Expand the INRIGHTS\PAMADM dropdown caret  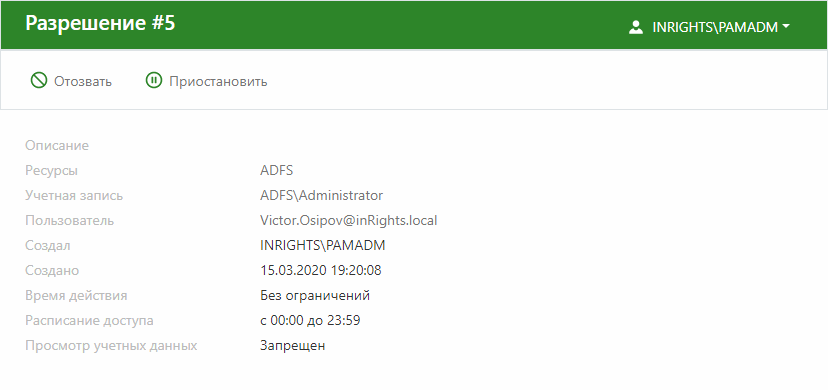pyautogui.click(x=786, y=27)
